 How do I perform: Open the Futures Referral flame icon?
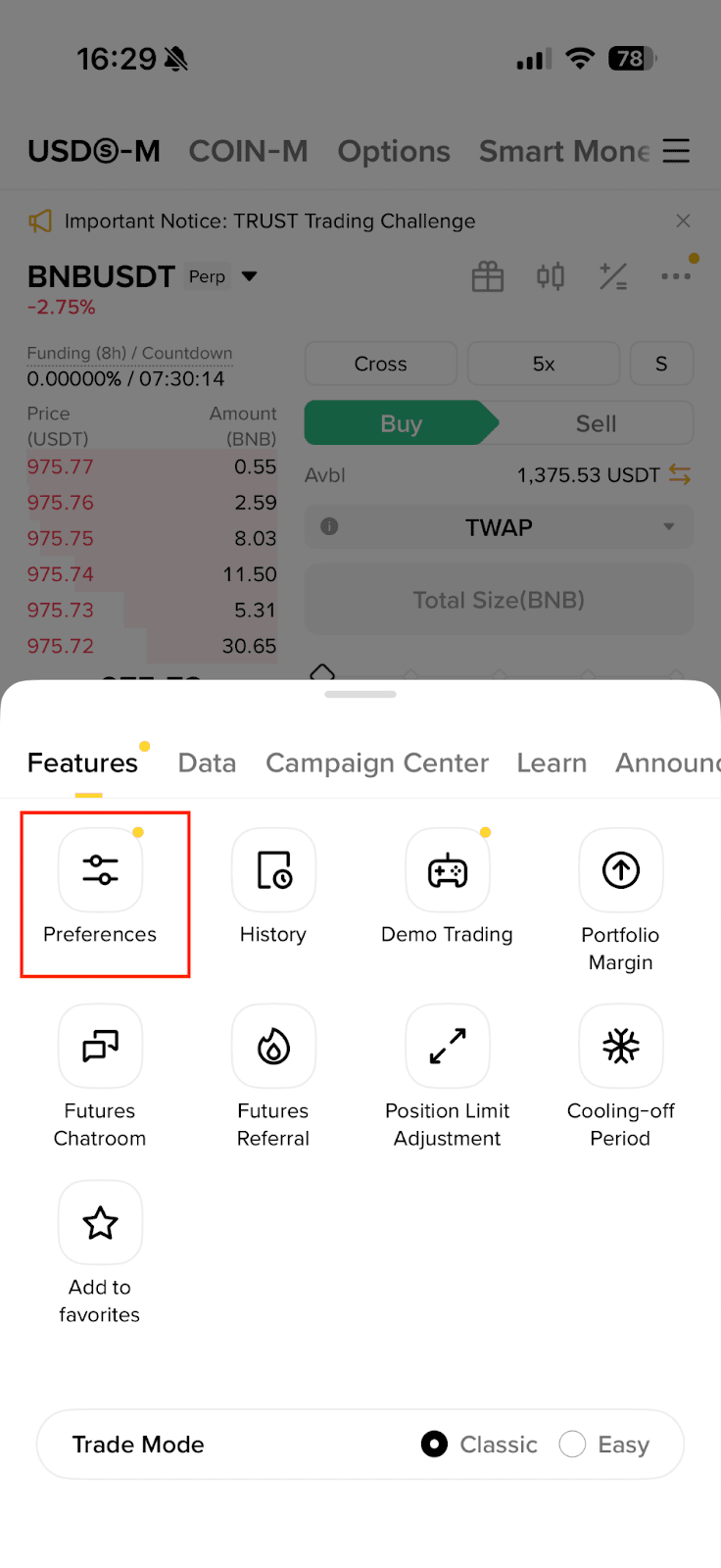(273, 1046)
